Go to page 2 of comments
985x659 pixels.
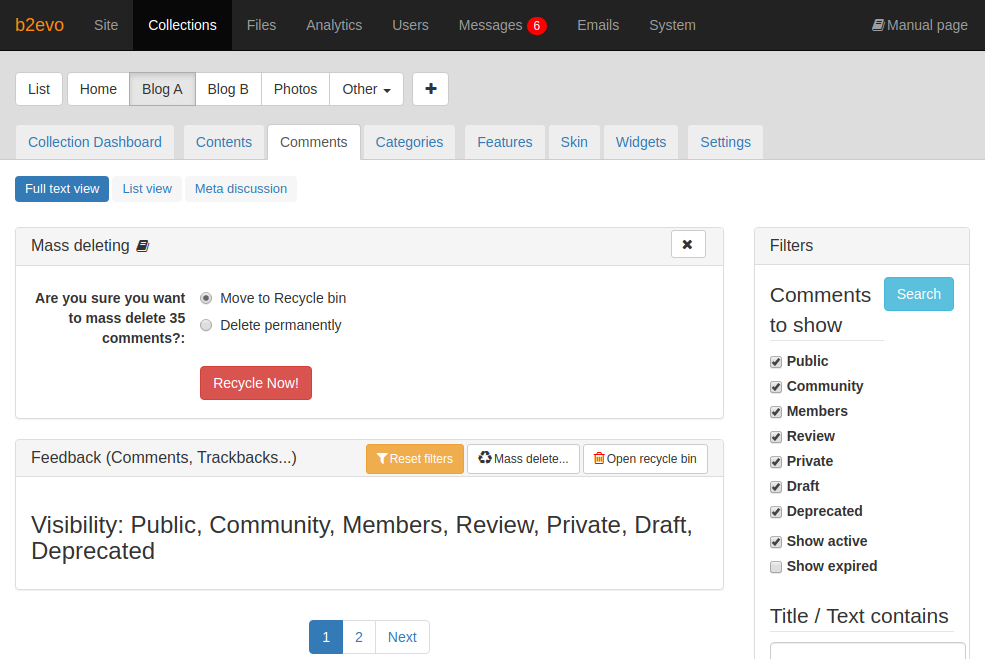pyautogui.click(x=359, y=637)
